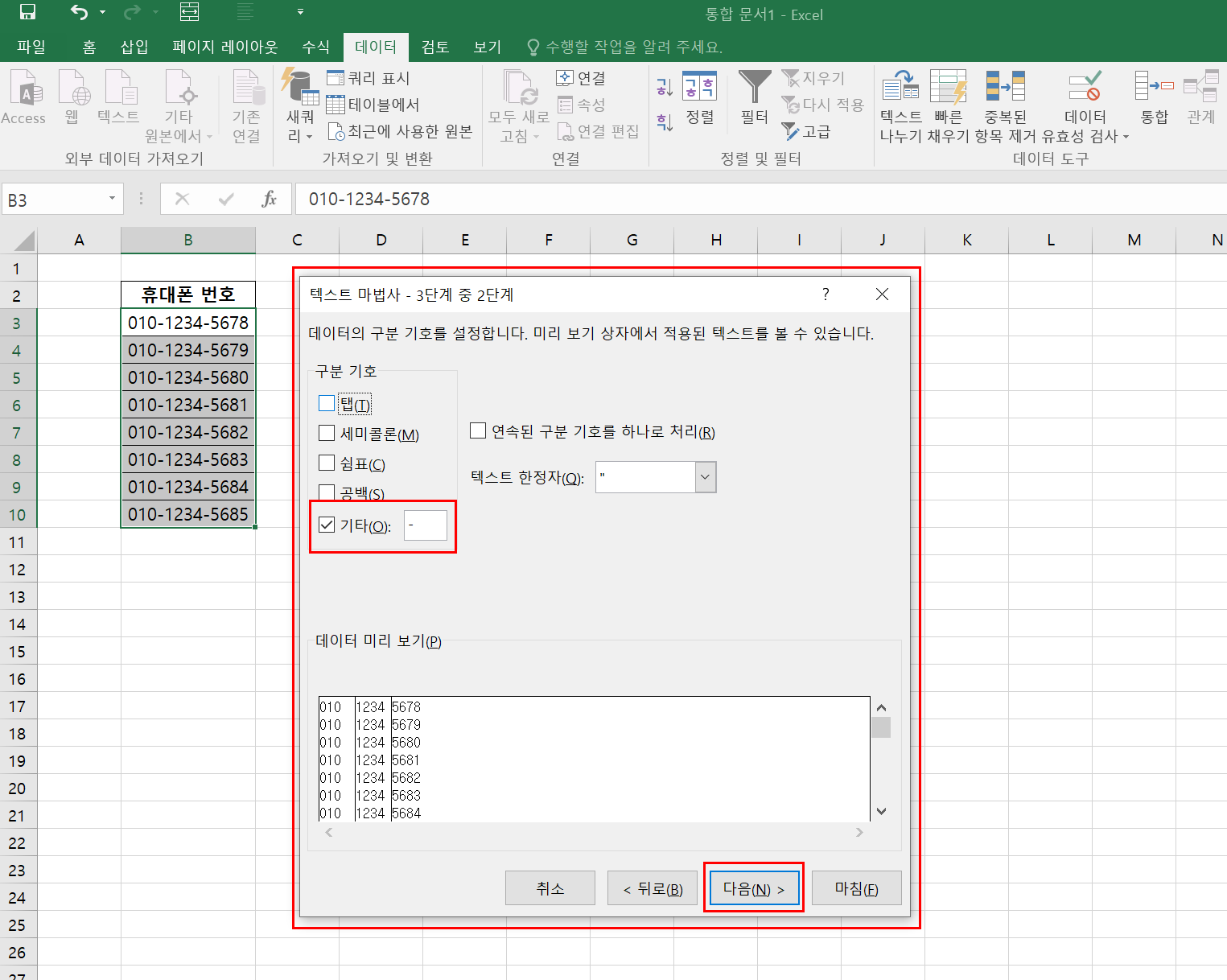The width and height of the screenshot is (1227, 980).
Task: Check the Space (공백) delimiter checkbox
Action: pos(327,492)
